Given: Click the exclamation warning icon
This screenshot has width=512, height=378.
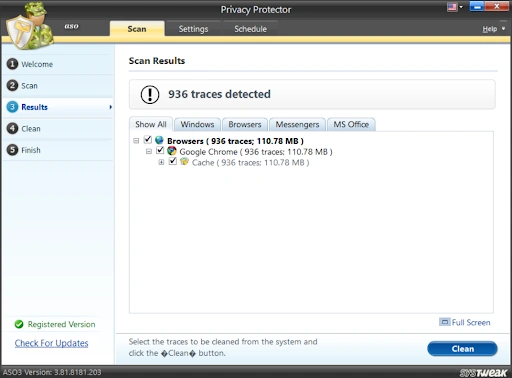Looking at the screenshot, I should (x=150, y=95).
